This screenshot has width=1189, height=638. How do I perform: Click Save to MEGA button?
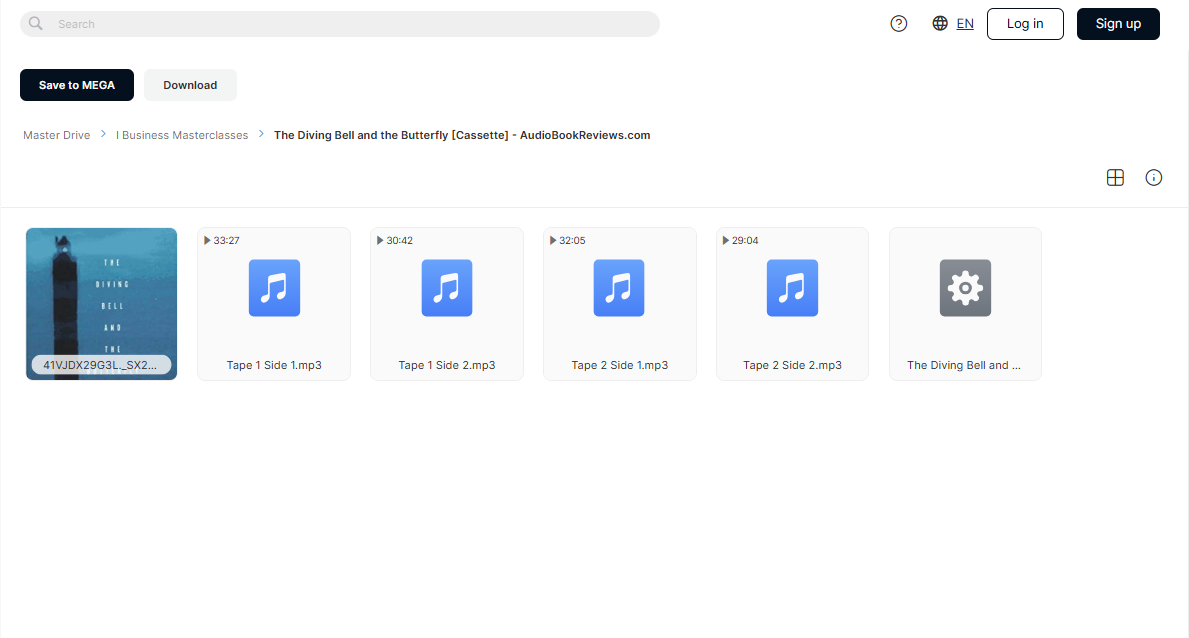pos(77,85)
